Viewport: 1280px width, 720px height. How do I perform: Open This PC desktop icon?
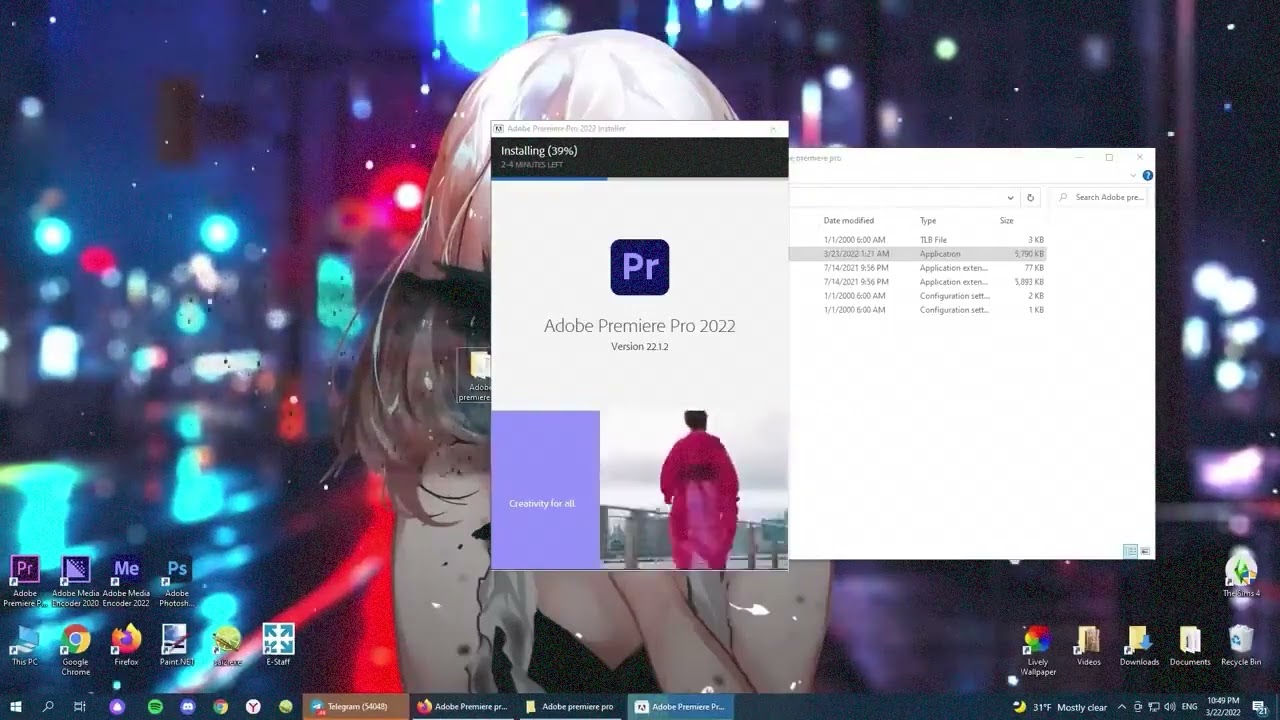coord(25,645)
